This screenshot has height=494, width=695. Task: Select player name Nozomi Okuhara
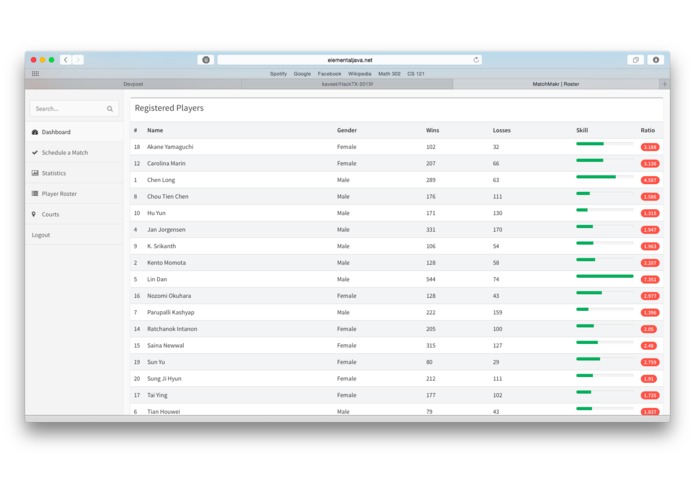pyautogui.click(x=169, y=296)
